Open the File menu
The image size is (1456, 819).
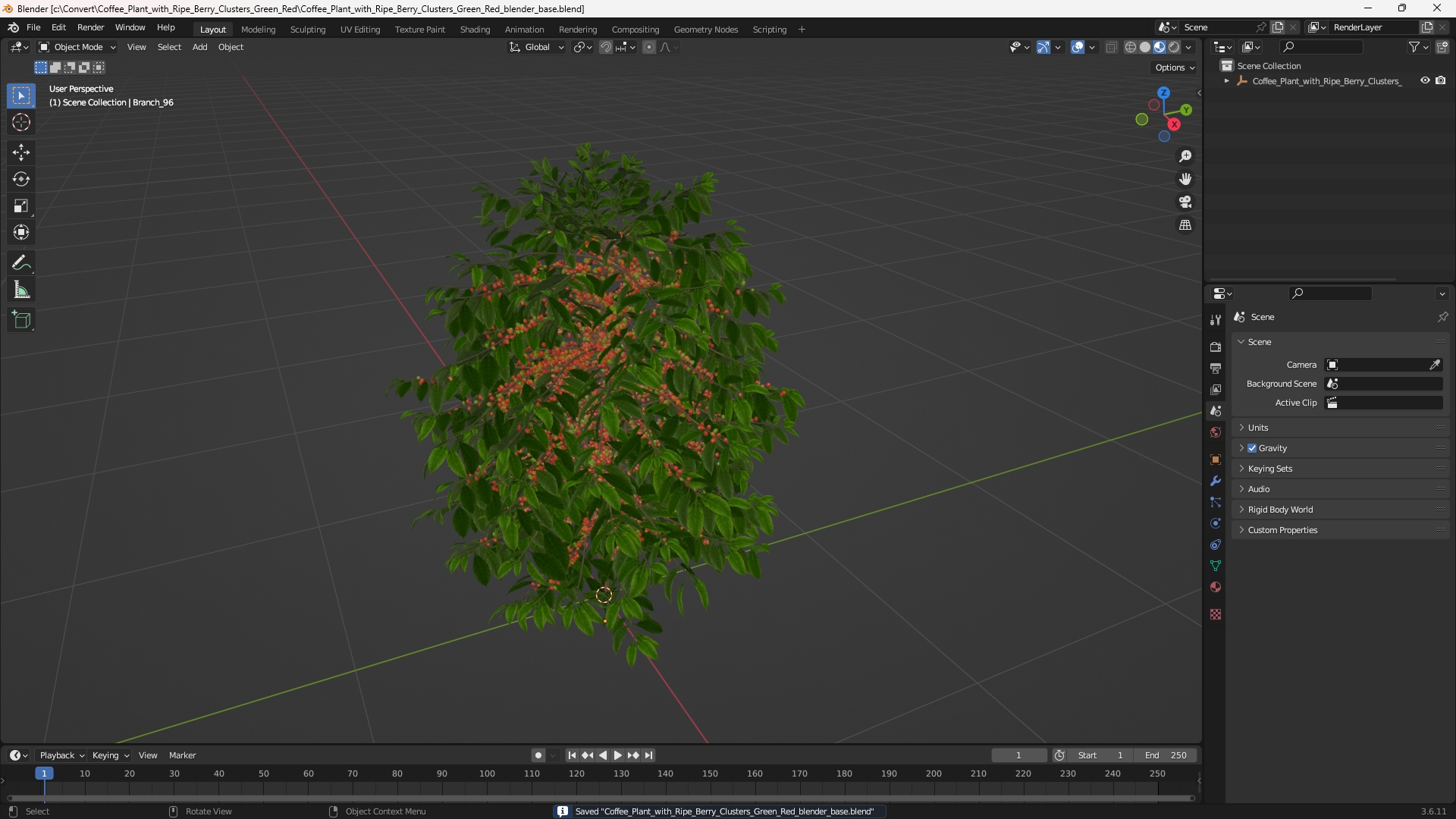(x=33, y=27)
